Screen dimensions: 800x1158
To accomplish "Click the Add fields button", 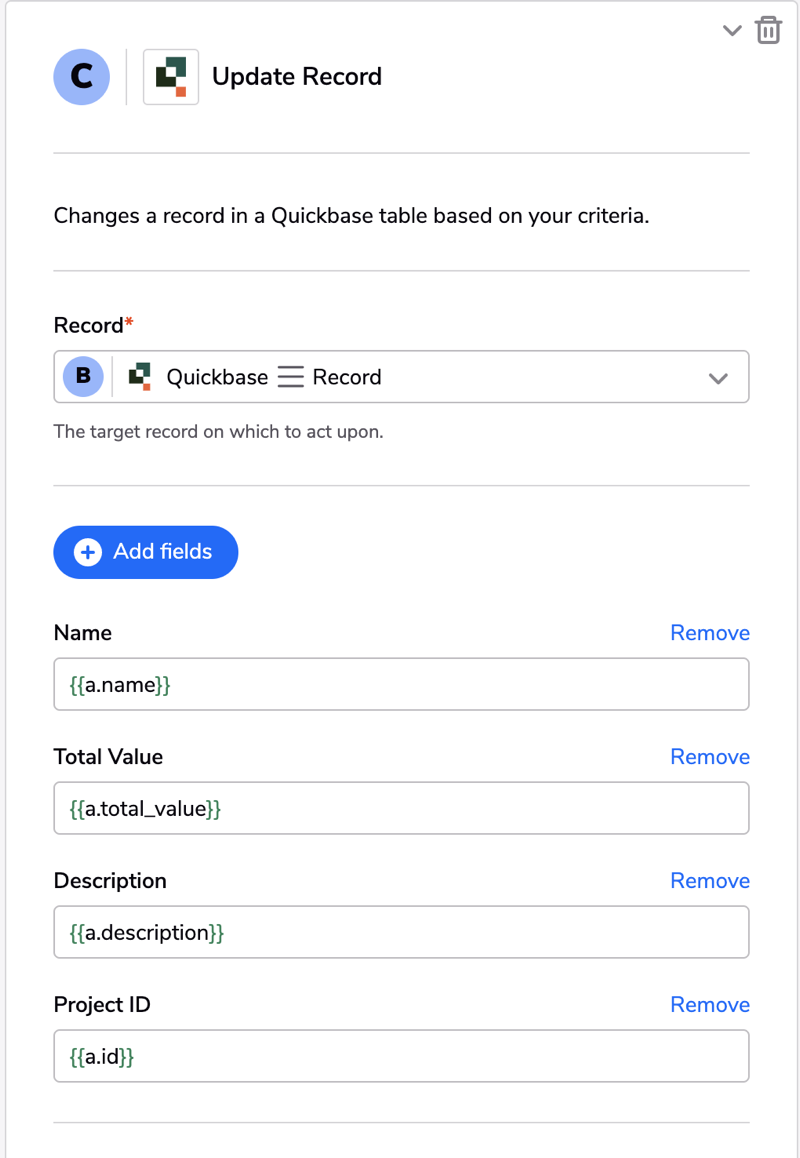I will pos(146,552).
